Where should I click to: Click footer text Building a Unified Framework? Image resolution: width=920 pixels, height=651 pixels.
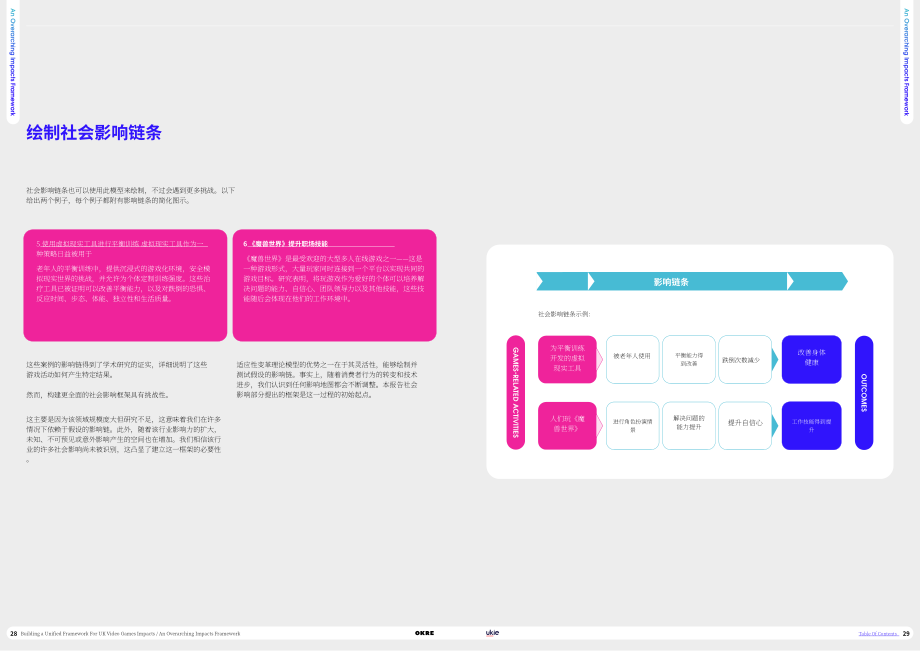[x=130, y=634]
